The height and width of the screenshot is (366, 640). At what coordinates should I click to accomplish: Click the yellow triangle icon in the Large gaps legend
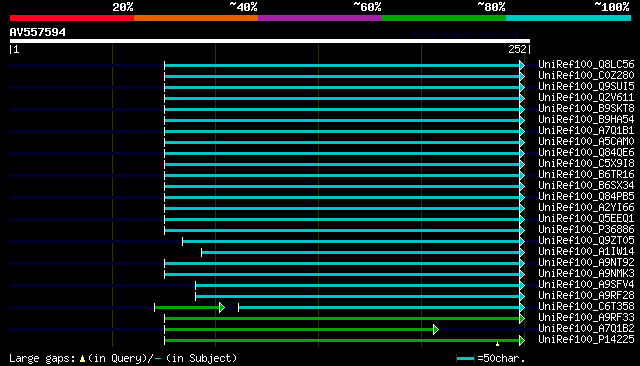point(82,359)
